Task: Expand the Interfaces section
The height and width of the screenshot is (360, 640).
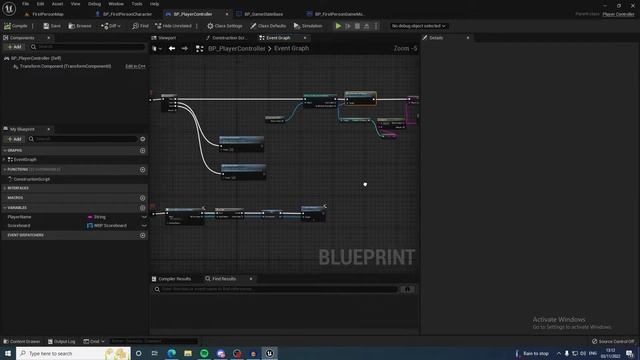Action: [x=5, y=188]
